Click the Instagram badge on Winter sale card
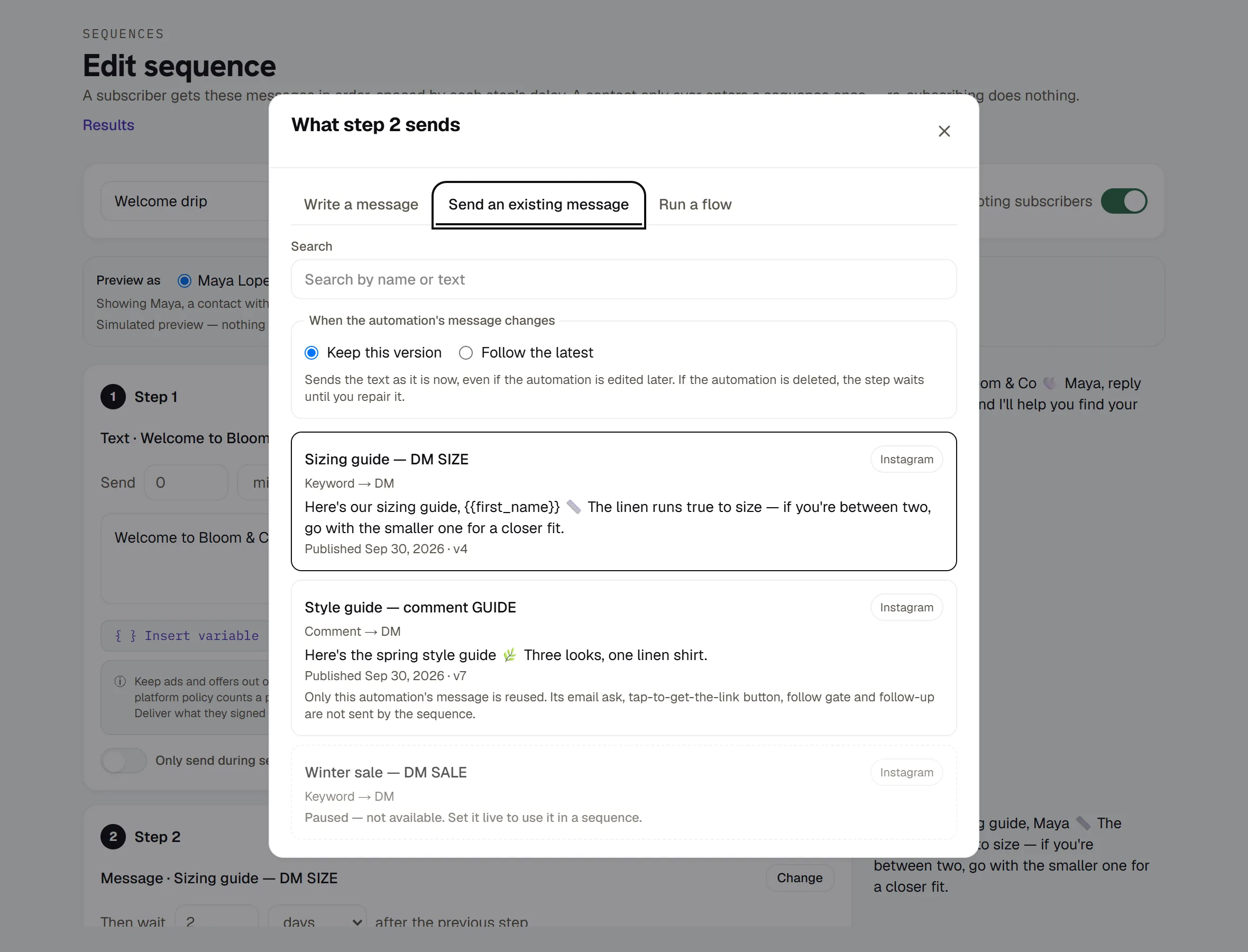 [x=906, y=772]
